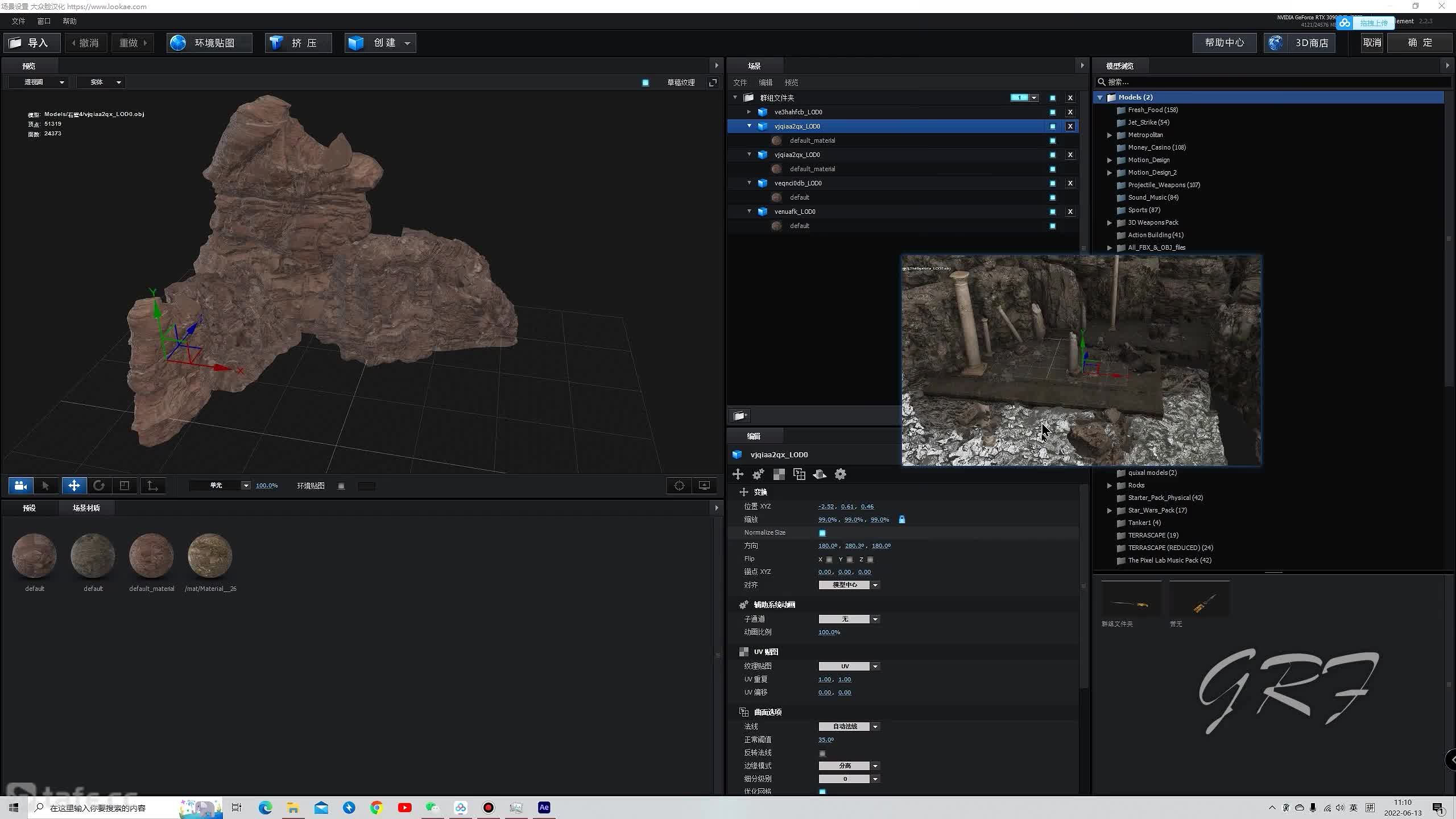1456x819 pixels.
Task: Activate the move transform tool
Action: pyautogui.click(x=74, y=486)
